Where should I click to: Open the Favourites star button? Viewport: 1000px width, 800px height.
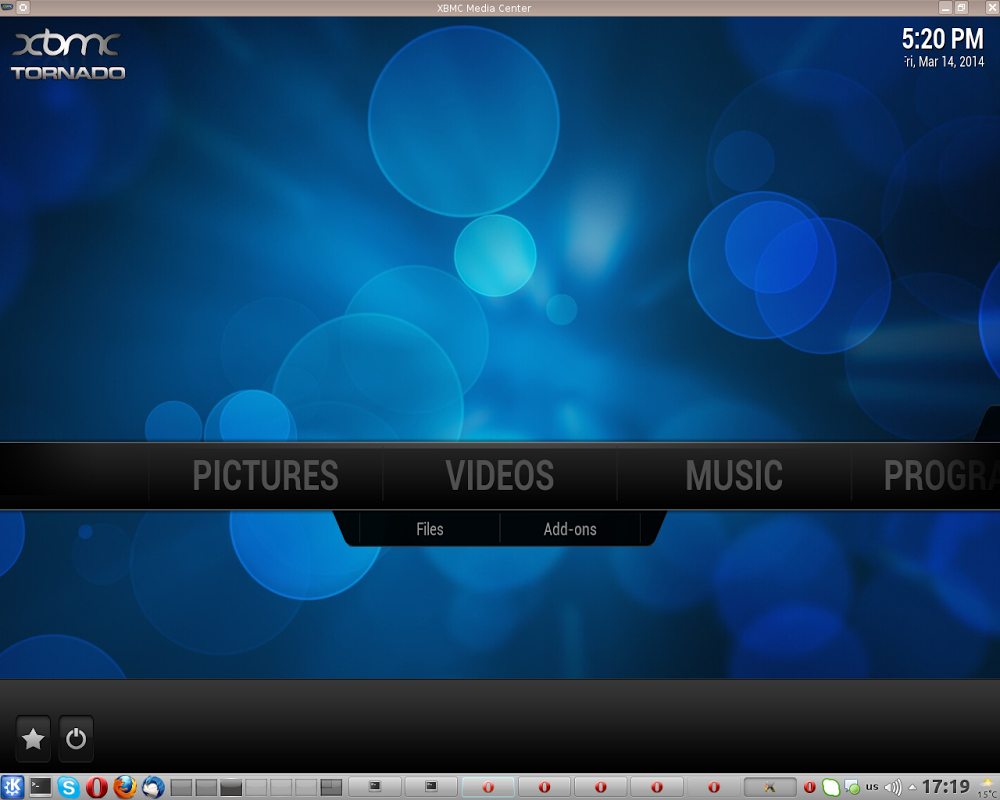(x=33, y=739)
